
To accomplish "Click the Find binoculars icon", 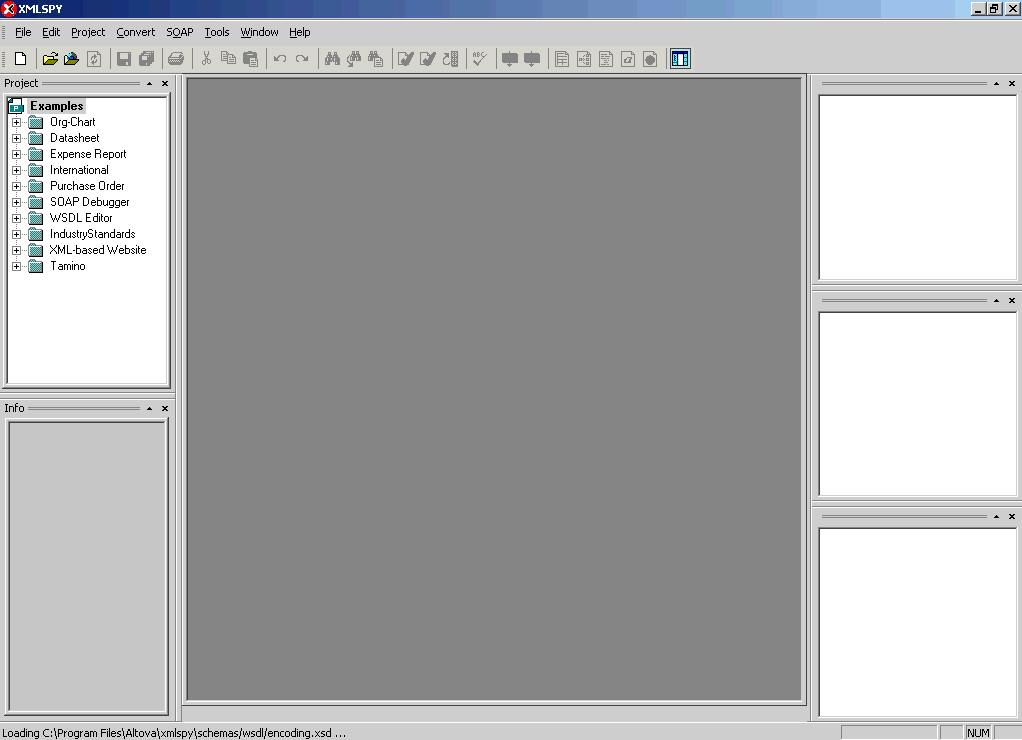I will coord(332,59).
